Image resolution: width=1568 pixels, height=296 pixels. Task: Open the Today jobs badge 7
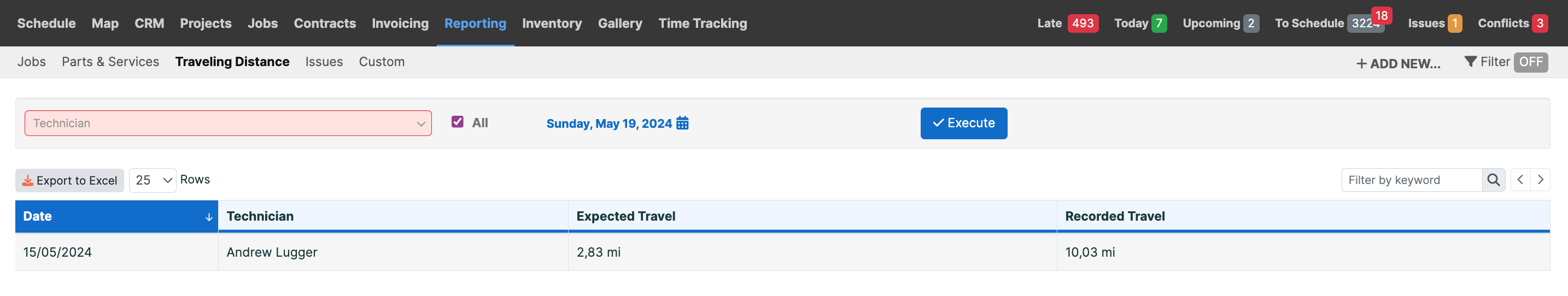tap(1159, 23)
